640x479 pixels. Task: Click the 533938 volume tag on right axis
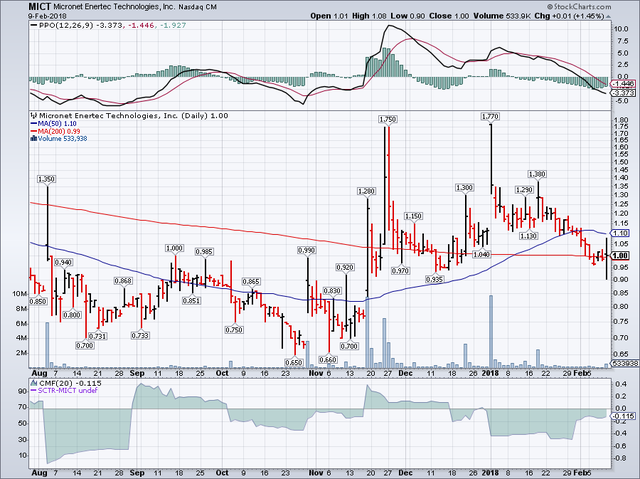click(622, 362)
